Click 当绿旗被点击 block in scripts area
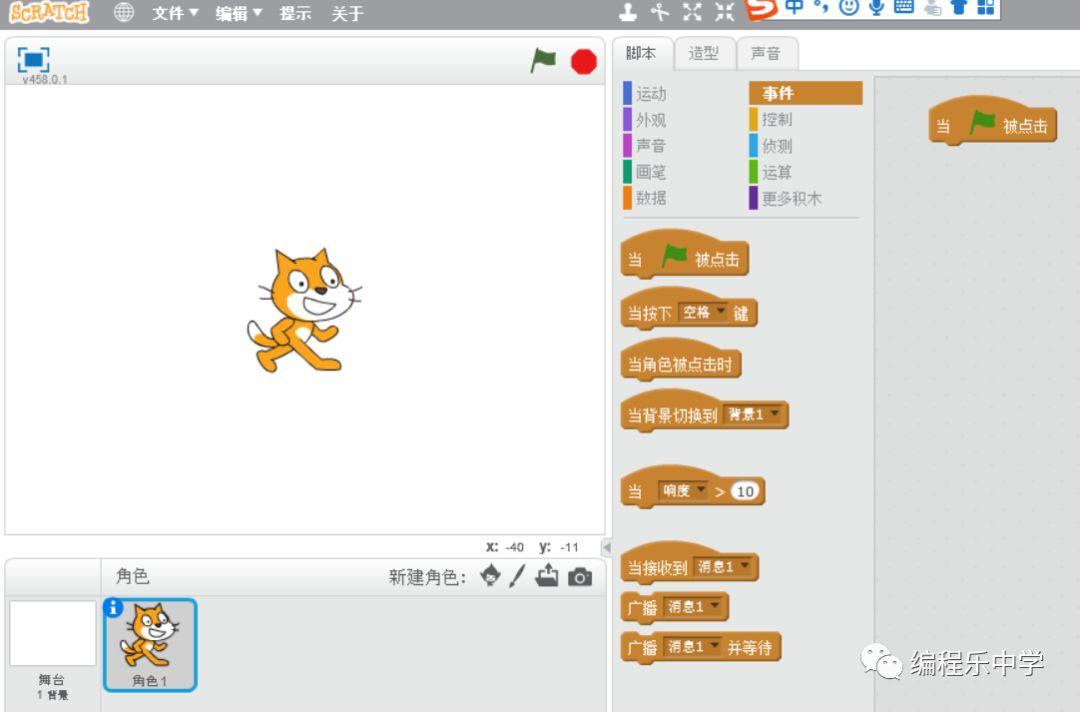1080x712 pixels. point(993,121)
